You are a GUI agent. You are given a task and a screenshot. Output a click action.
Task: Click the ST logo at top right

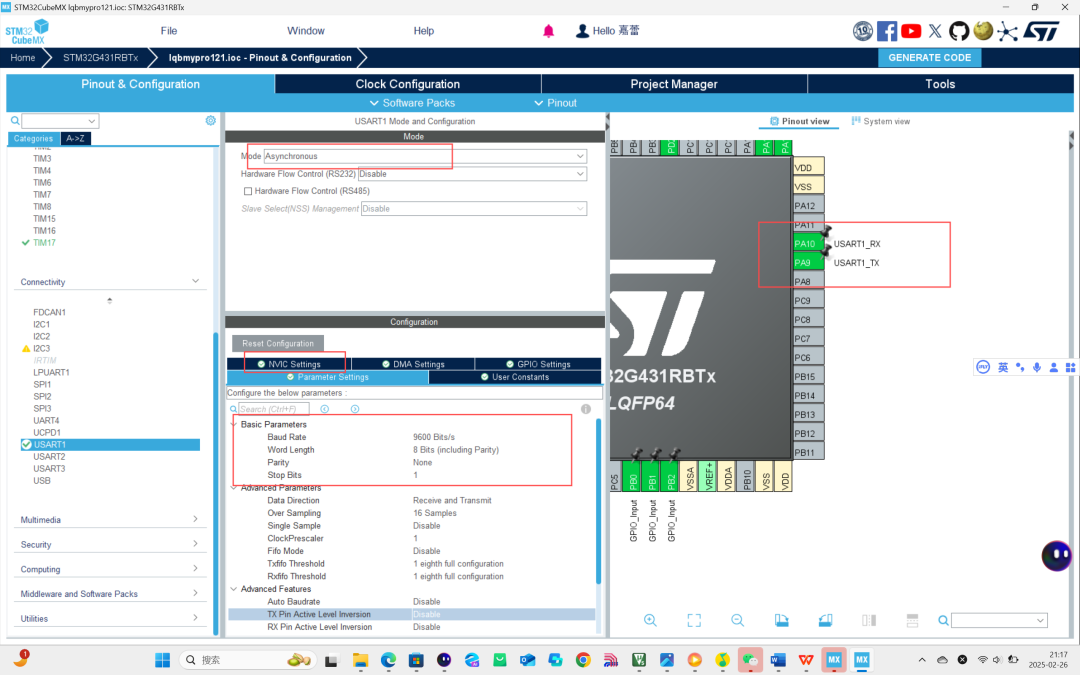[1041, 31]
